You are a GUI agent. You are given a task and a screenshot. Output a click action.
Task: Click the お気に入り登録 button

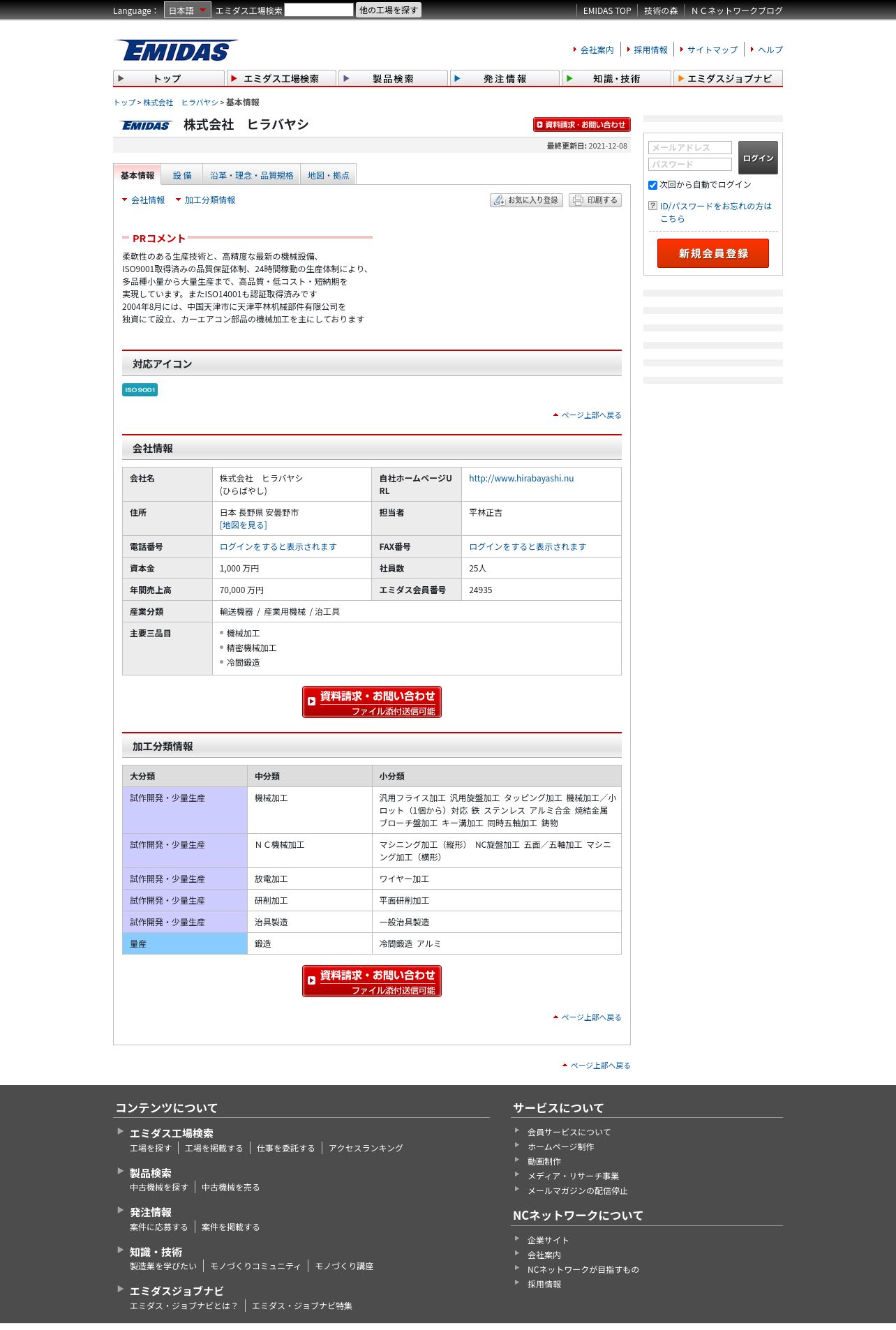coord(526,200)
